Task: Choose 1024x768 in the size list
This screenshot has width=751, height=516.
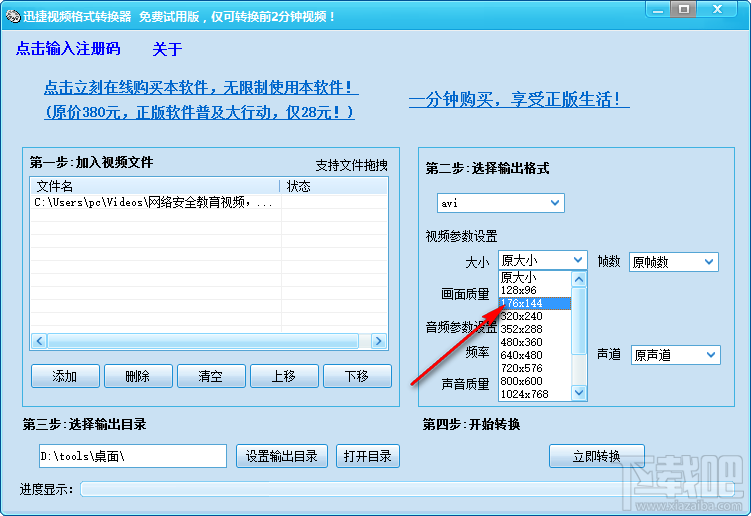Action: (x=535, y=394)
